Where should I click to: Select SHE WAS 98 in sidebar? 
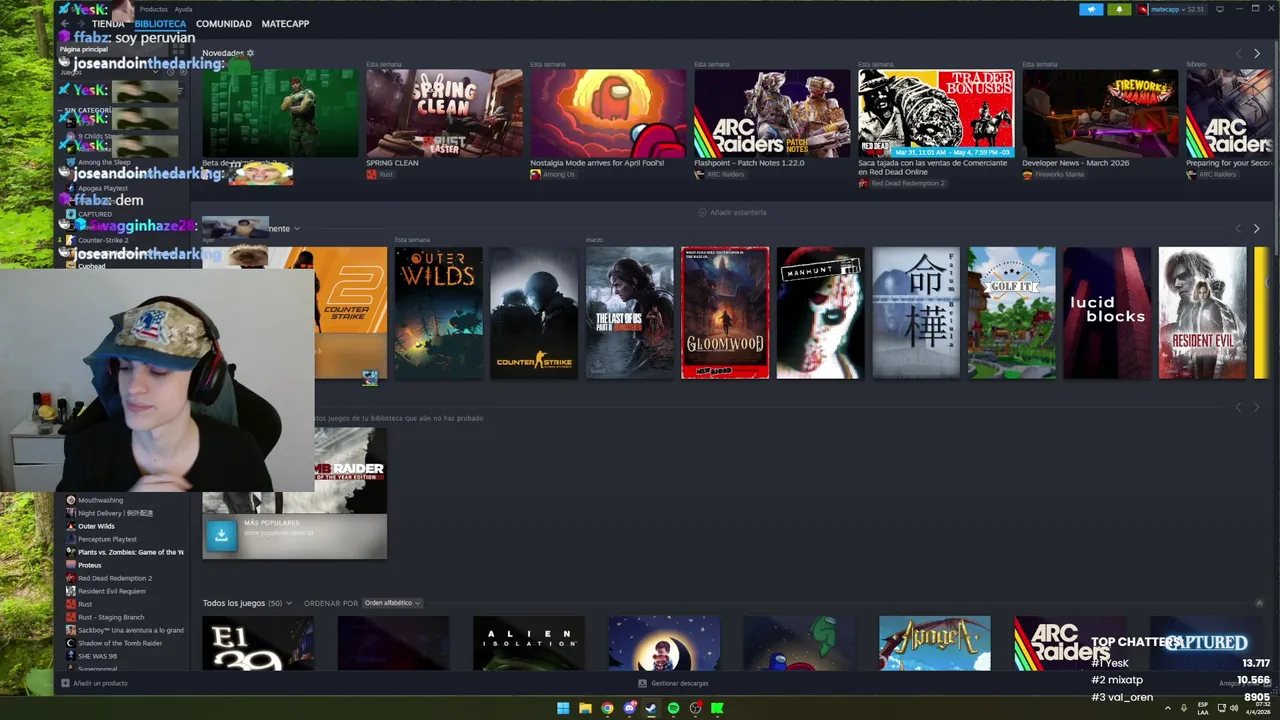click(x=97, y=656)
